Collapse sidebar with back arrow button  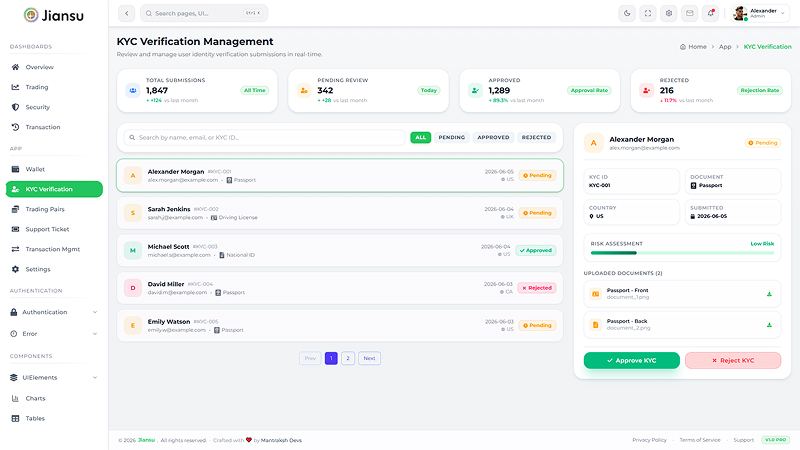[x=127, y=13]
